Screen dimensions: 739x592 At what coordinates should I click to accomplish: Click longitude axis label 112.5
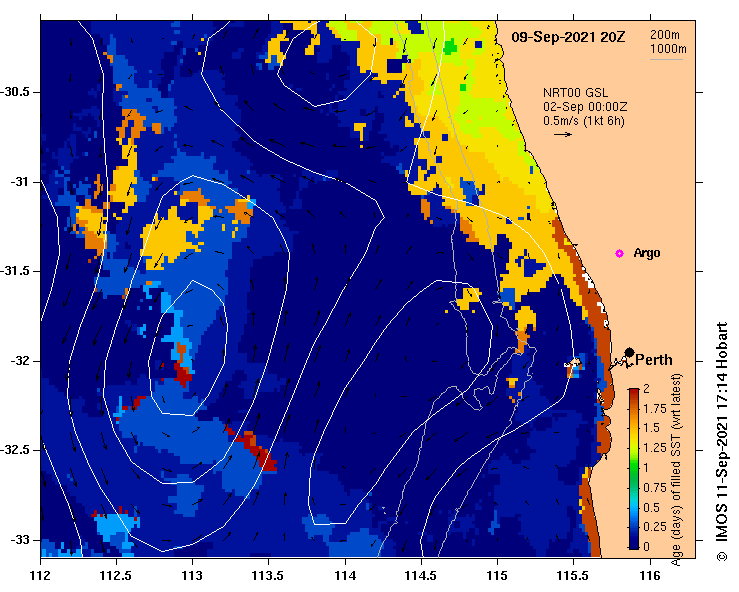click(116, 576)
